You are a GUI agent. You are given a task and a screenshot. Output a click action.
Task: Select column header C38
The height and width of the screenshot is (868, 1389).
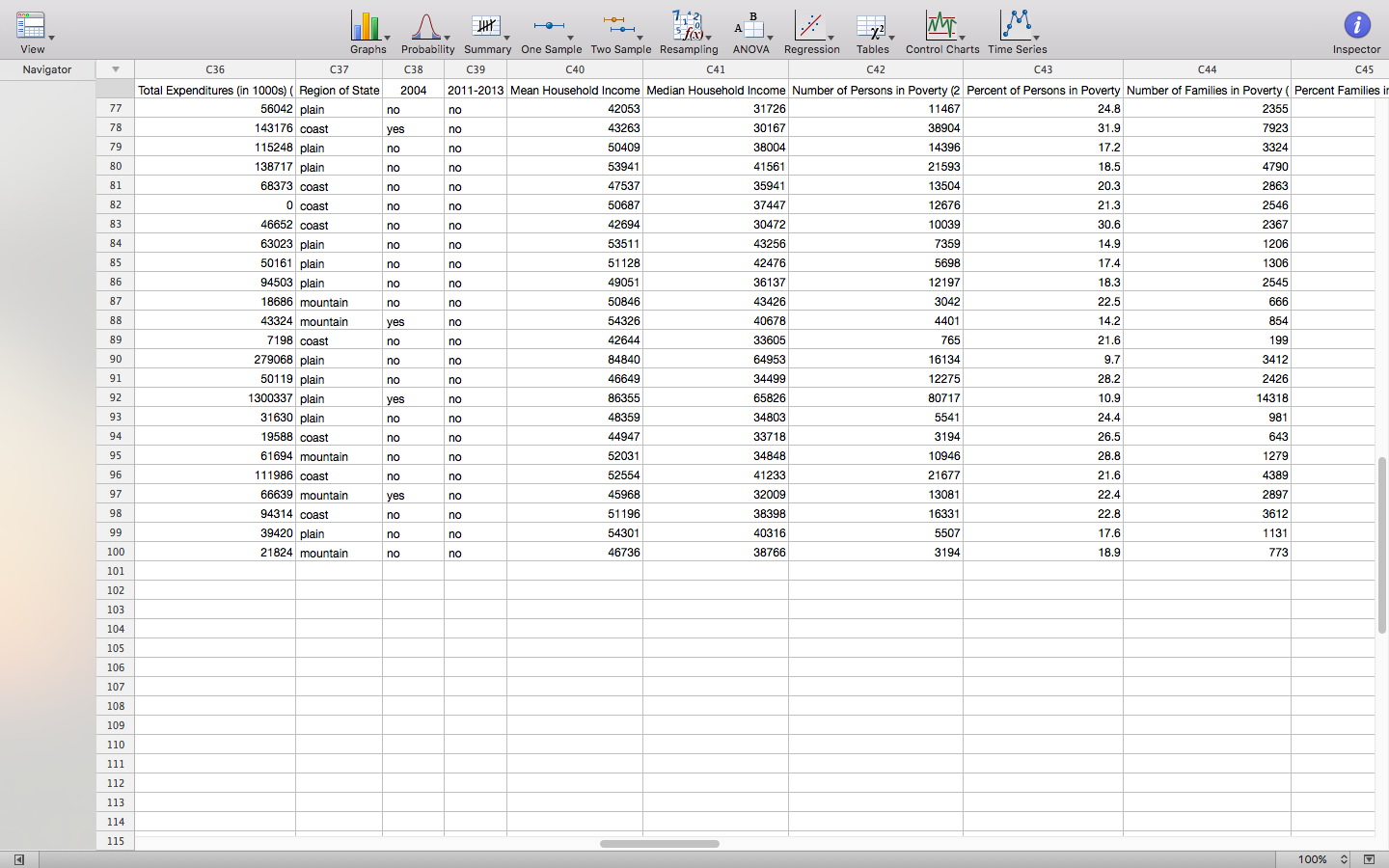(x=414, y=69)
